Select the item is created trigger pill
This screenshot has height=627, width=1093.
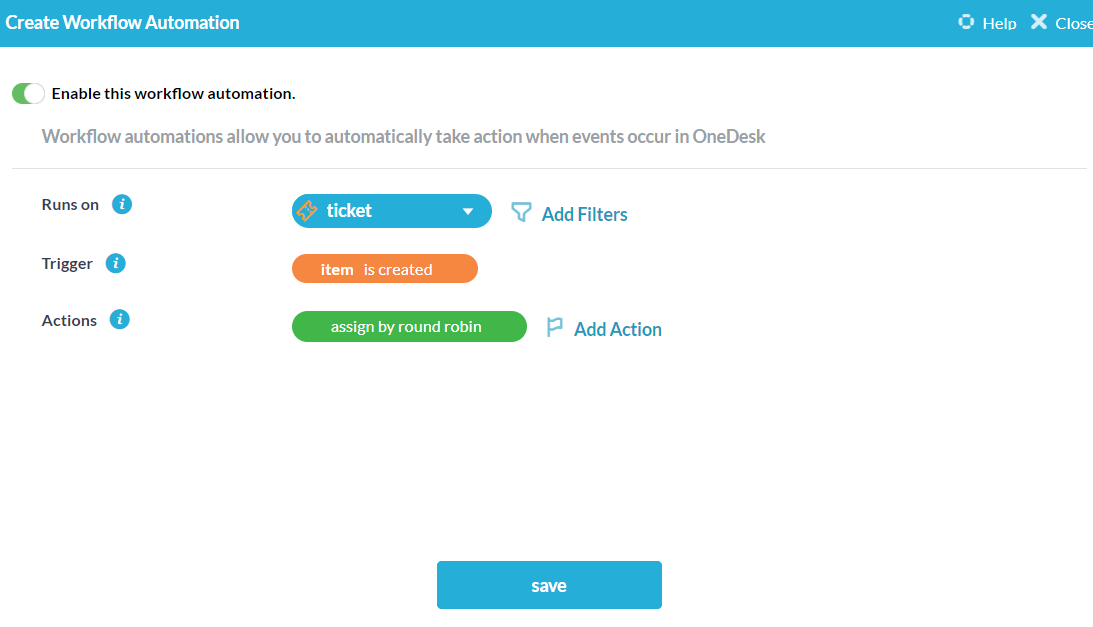click(x=384, y=269)
